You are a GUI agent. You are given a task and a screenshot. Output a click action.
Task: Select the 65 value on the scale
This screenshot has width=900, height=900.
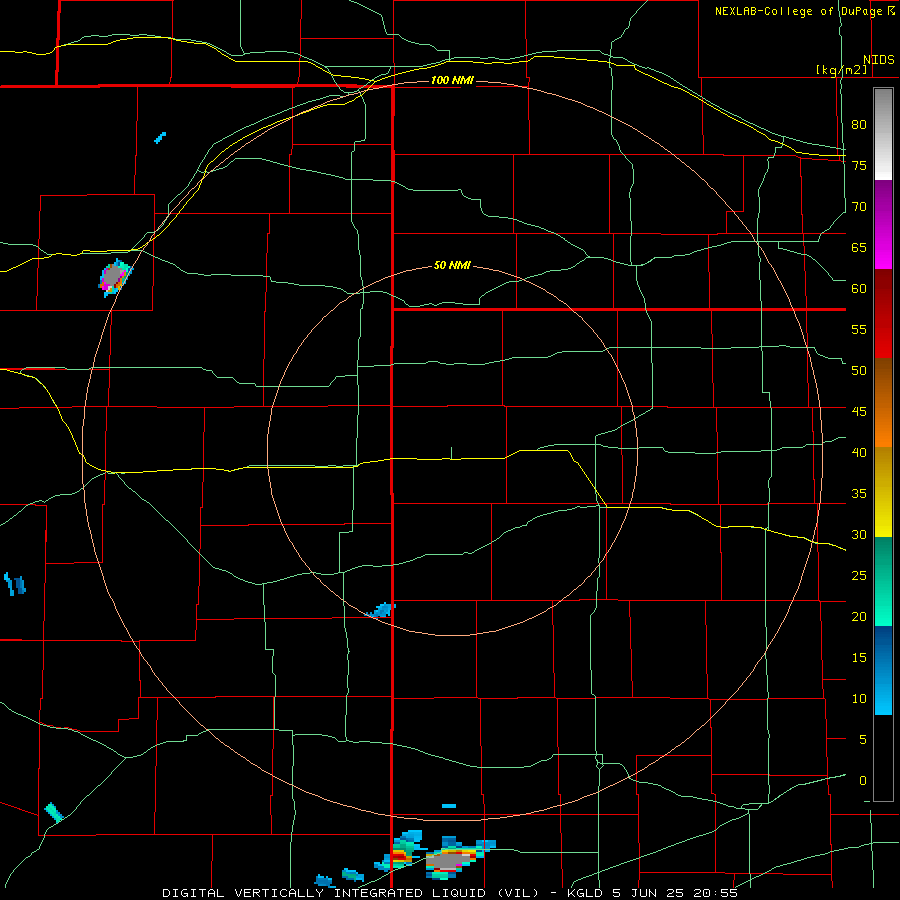(x=859, y=248)
